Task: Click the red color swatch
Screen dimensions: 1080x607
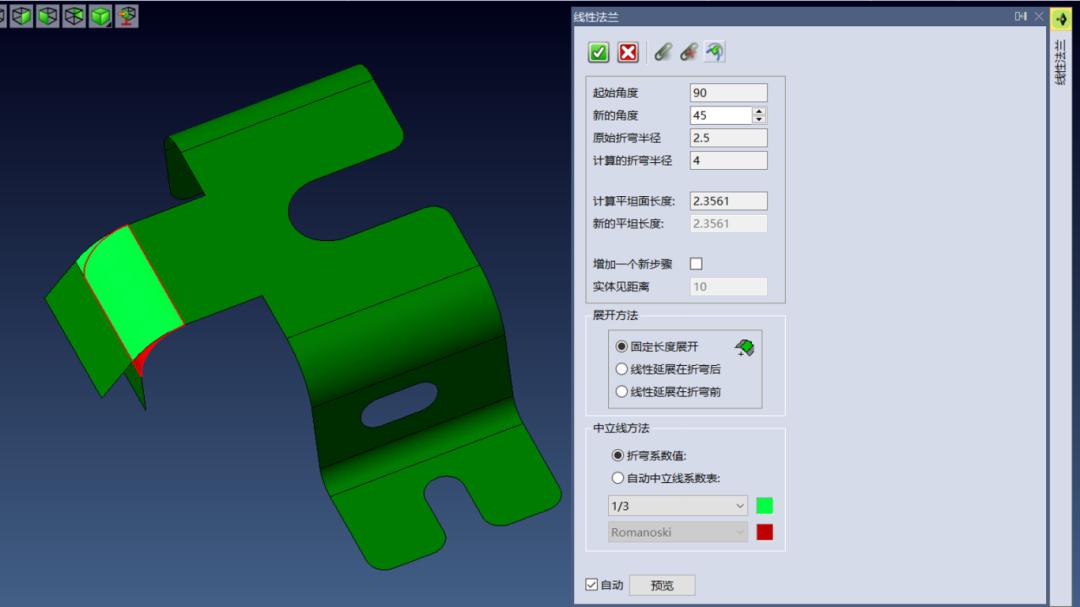Action: point(765,532)
